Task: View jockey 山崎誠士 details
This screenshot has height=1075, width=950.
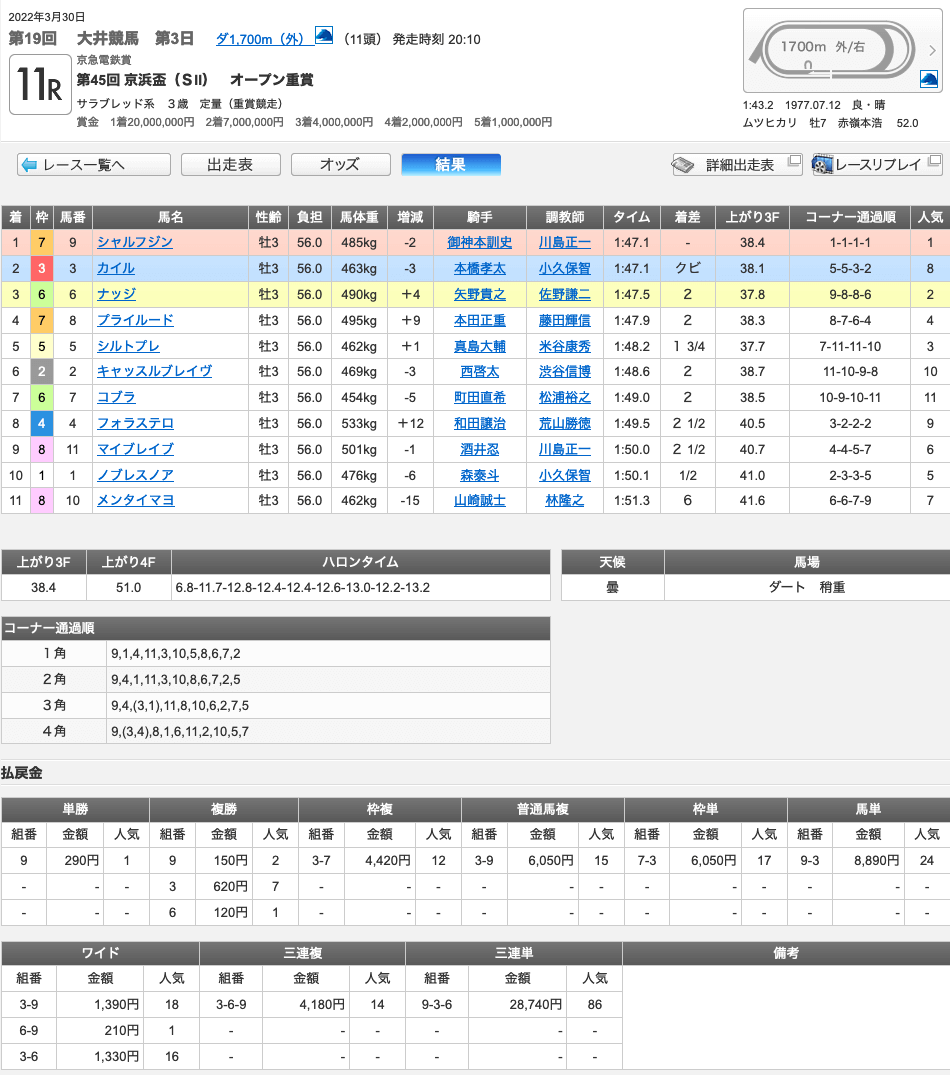Action: pyautogui.click(x=479, y=501)
